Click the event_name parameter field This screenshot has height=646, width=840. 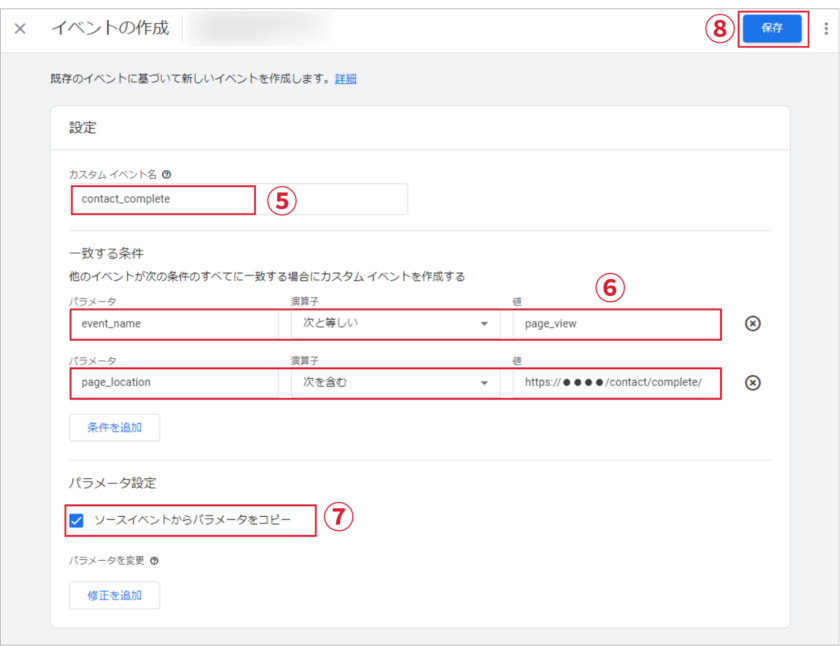click(x=173, y=324)
